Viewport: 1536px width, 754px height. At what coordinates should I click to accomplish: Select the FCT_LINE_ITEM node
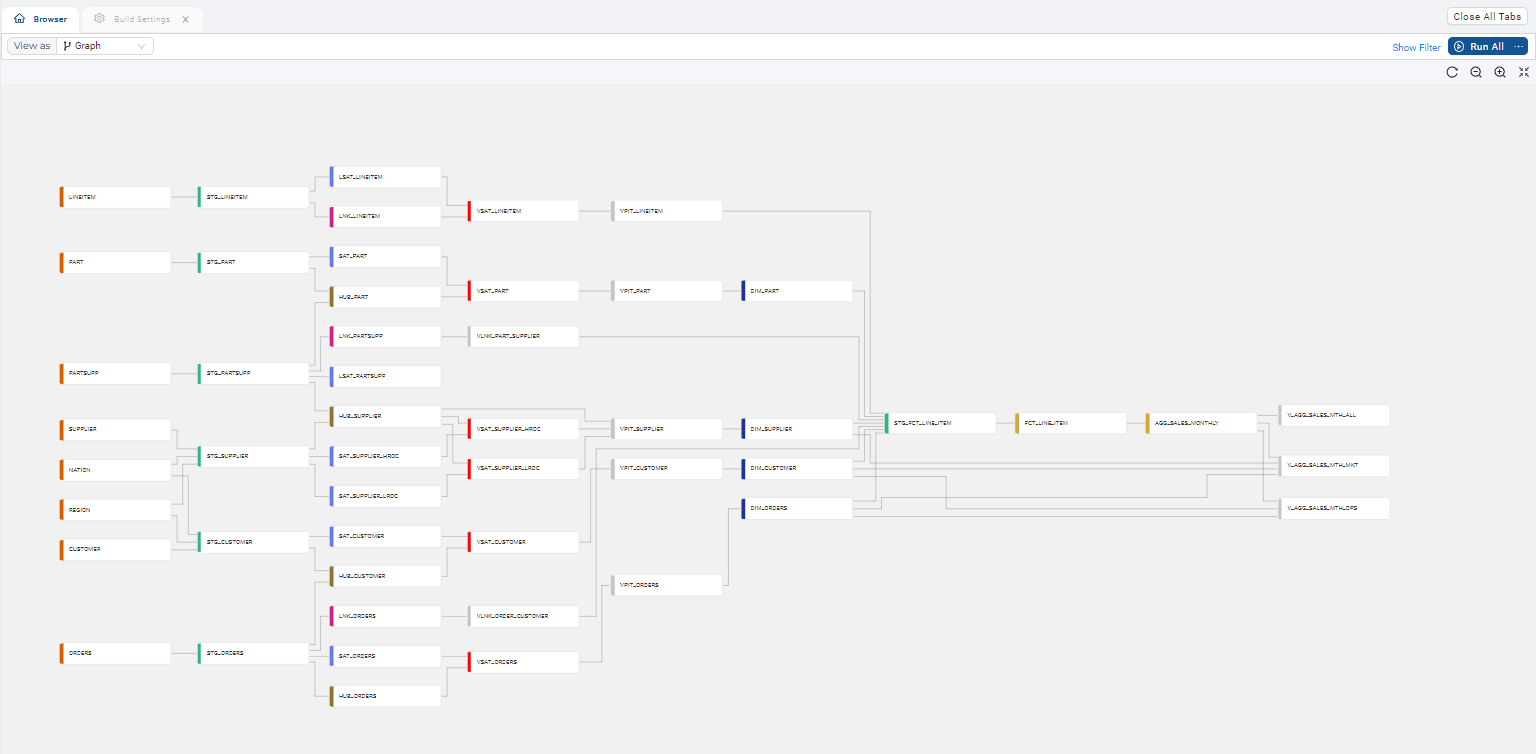coord(1071,423)
